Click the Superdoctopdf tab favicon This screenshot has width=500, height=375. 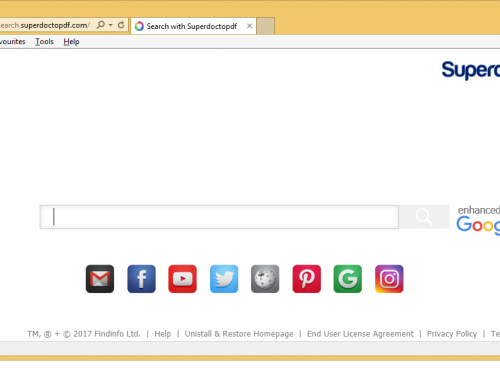pyautogui.click(x=139, y=26)
